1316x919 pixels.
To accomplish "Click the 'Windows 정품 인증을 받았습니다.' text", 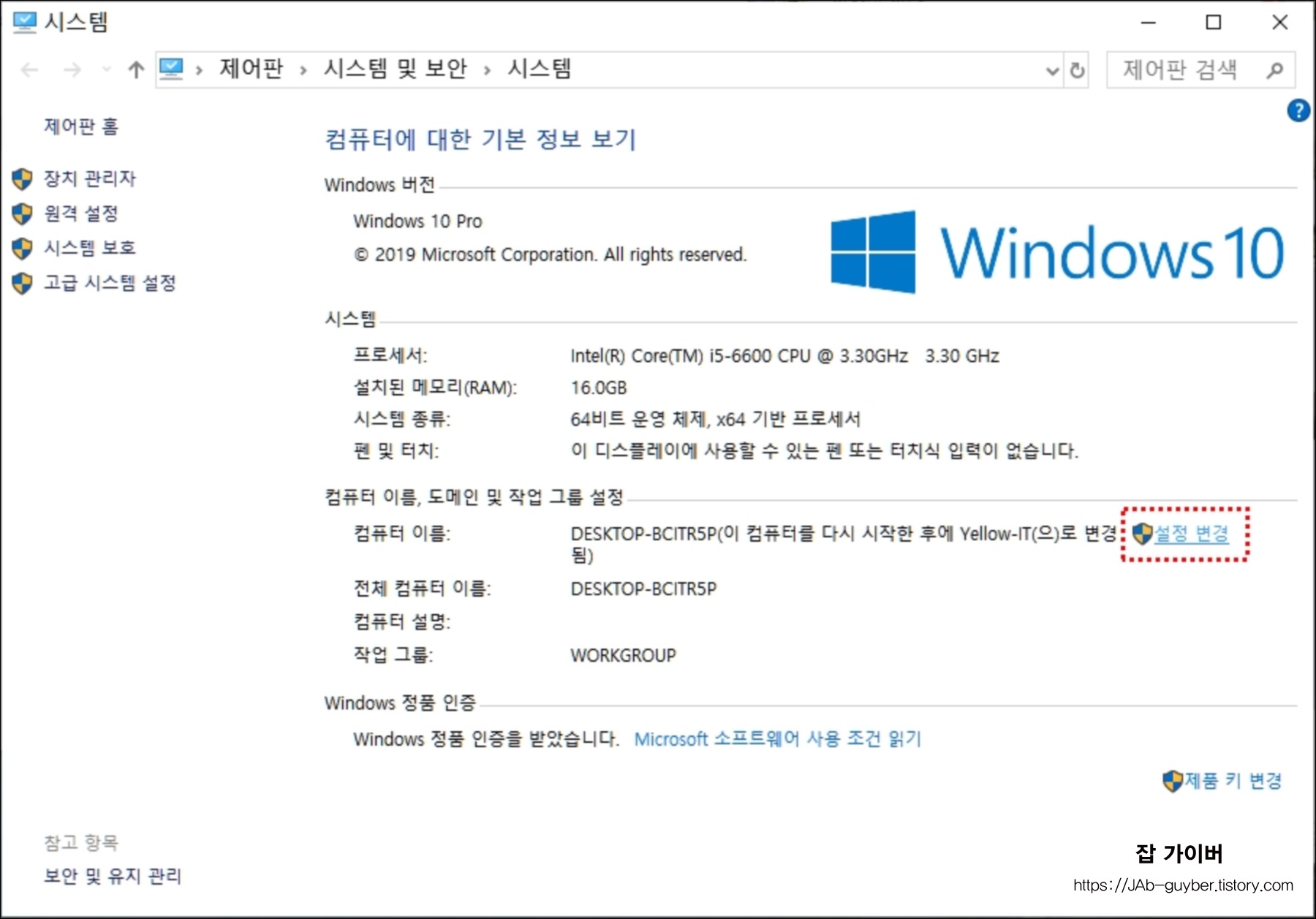I will pyautogui.click(x=486, y=739).
